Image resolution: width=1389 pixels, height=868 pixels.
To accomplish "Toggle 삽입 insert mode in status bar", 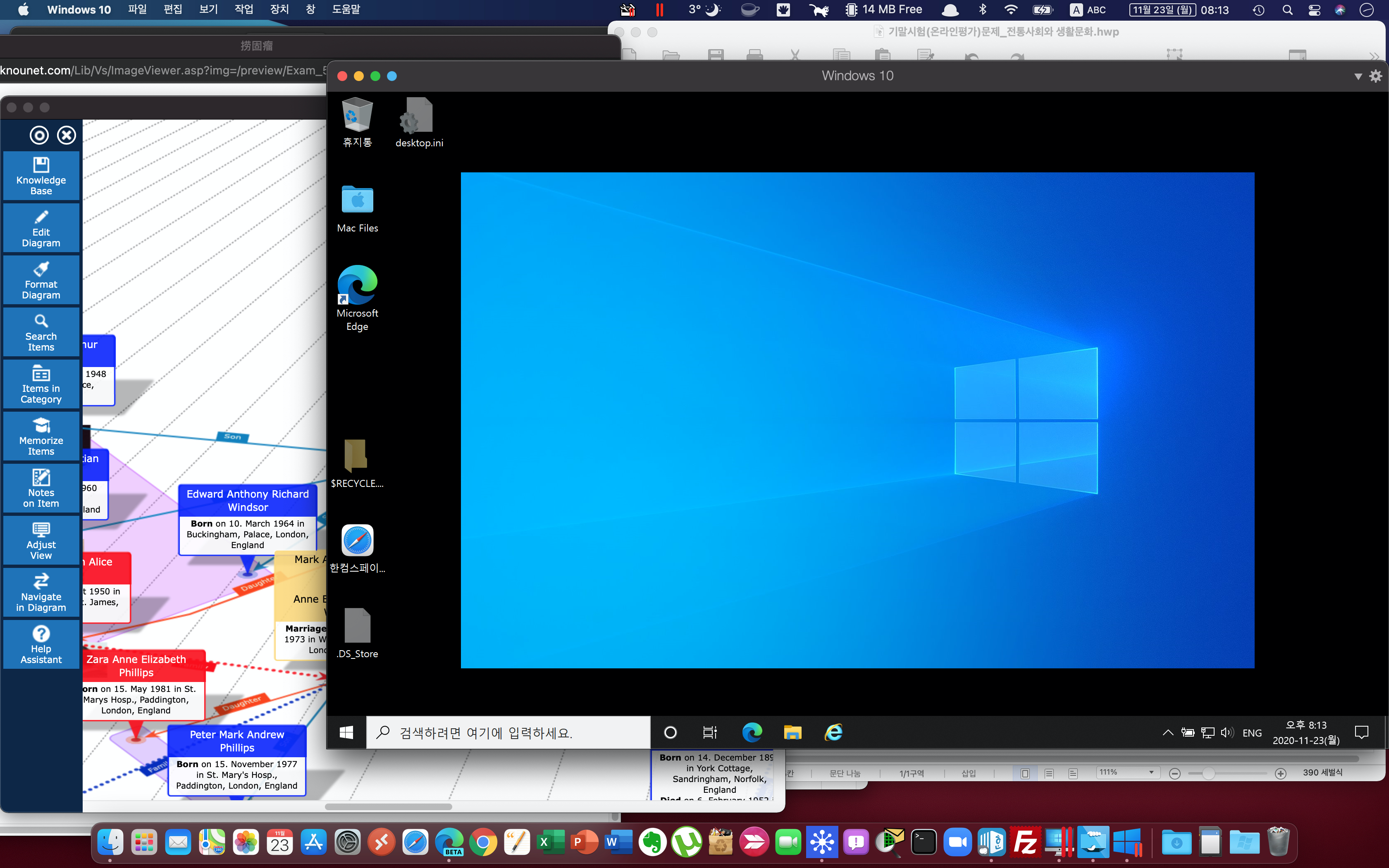I will pyautogui.click(x=968, y=773).
